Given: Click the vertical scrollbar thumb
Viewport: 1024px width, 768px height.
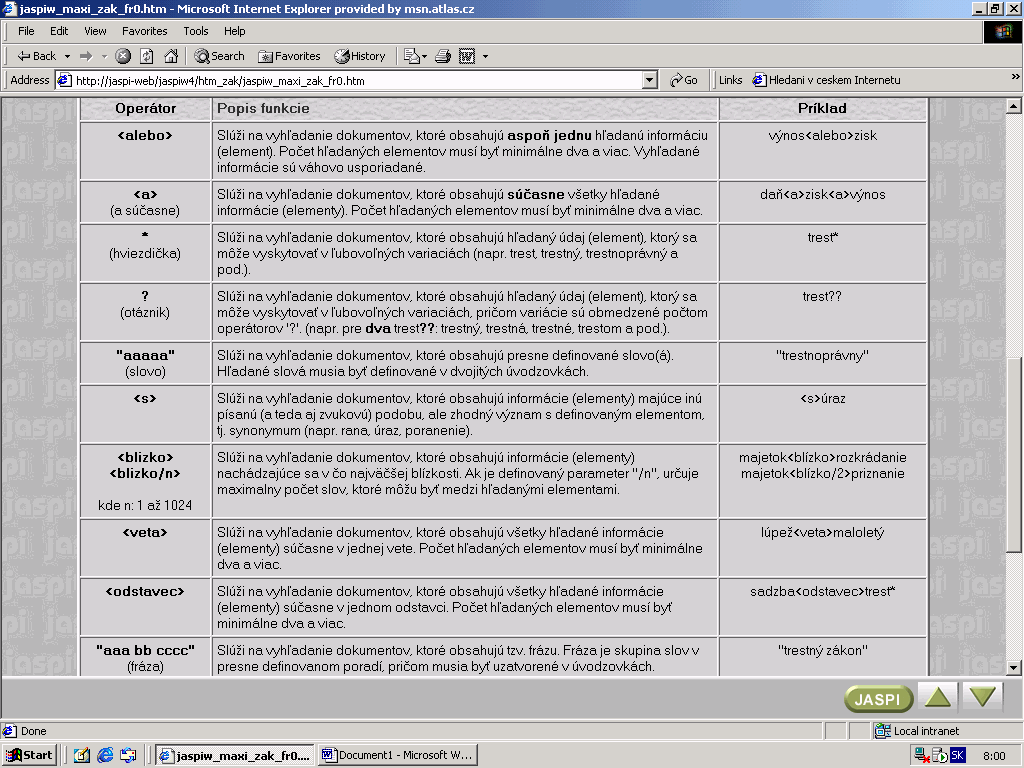Looking at the screenshot, I should point(1014,455).
